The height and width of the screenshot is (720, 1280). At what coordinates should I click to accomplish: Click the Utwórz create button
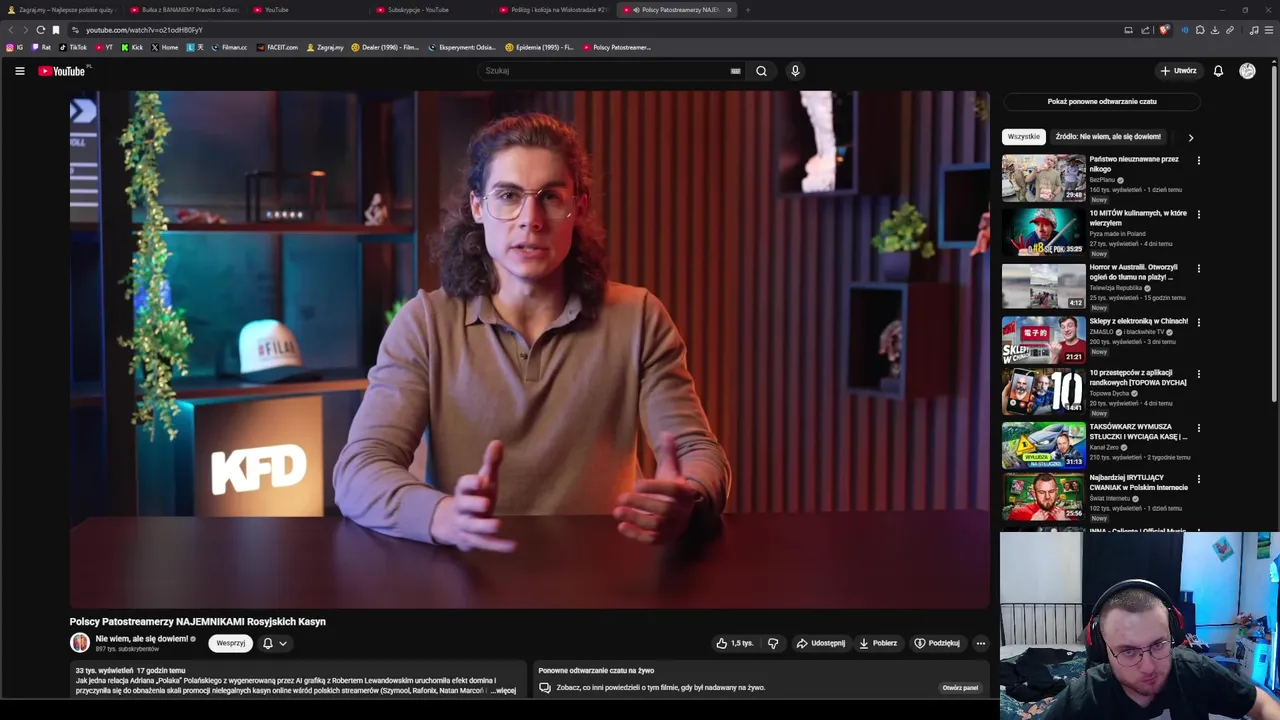click(1178, 71)
